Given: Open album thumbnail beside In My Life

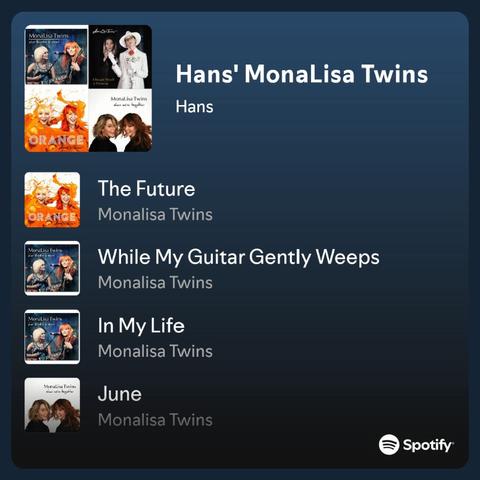Looking at the screenshot, I should point(52,337).
